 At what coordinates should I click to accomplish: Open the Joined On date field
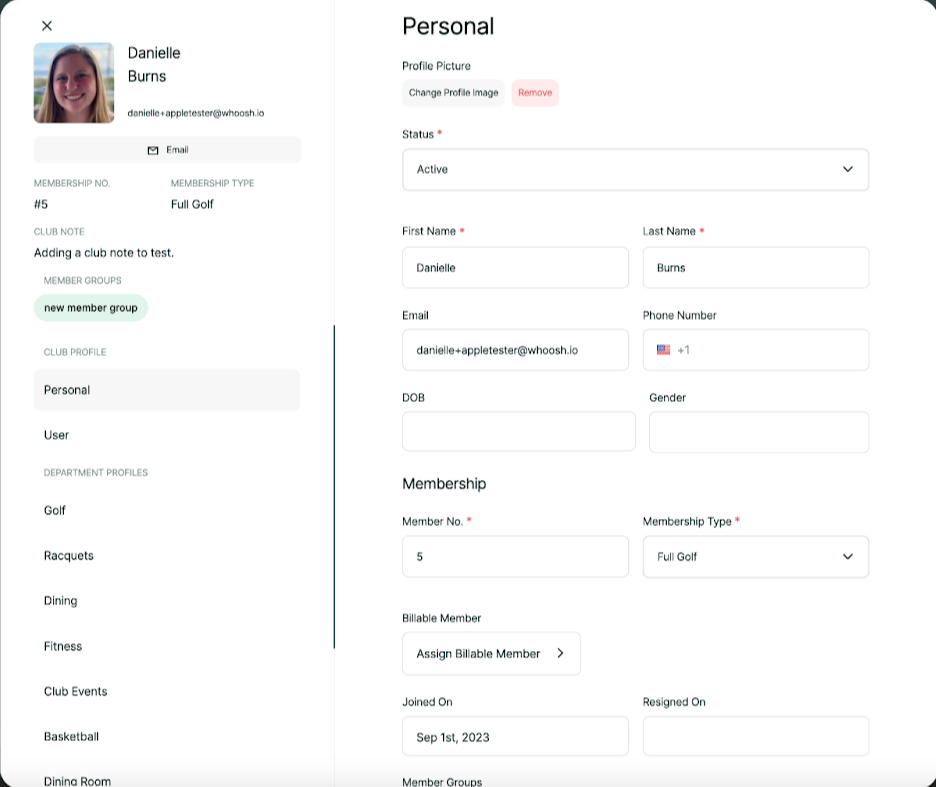[515, 737]
